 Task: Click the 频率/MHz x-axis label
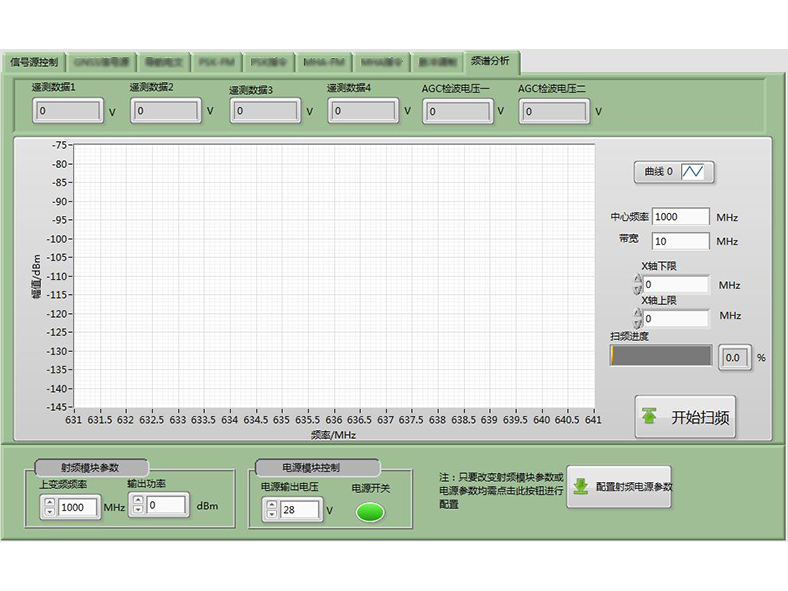pos(333,435)
